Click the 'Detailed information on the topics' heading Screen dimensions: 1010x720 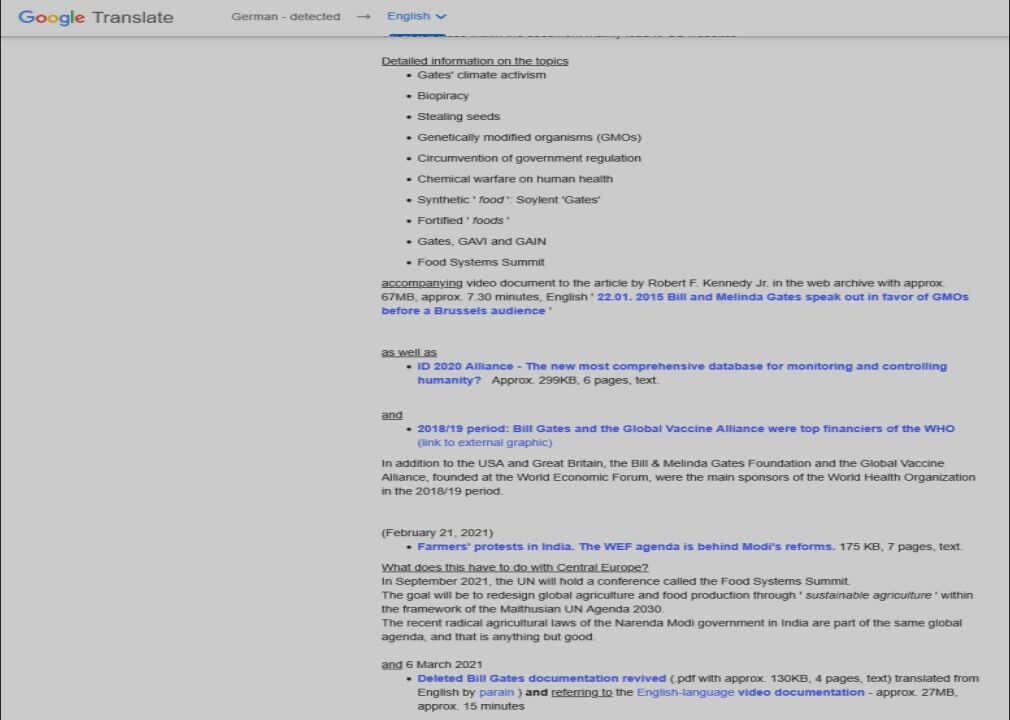tap(475, 61)
